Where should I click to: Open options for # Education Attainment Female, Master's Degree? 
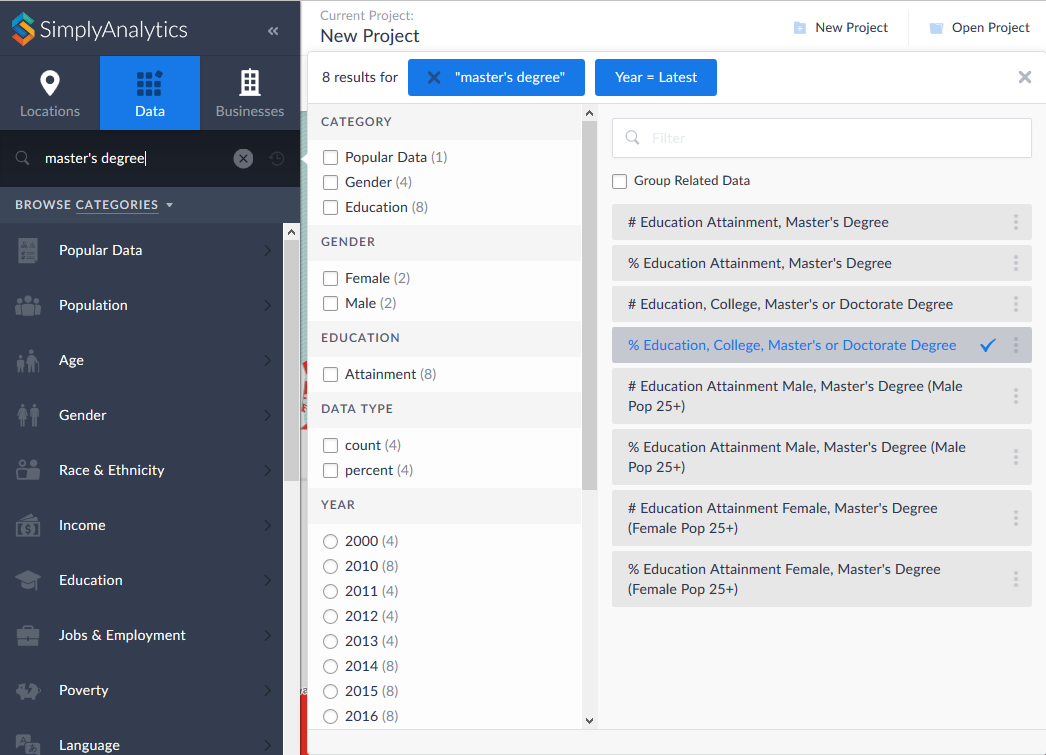(x=1015, y=518)
